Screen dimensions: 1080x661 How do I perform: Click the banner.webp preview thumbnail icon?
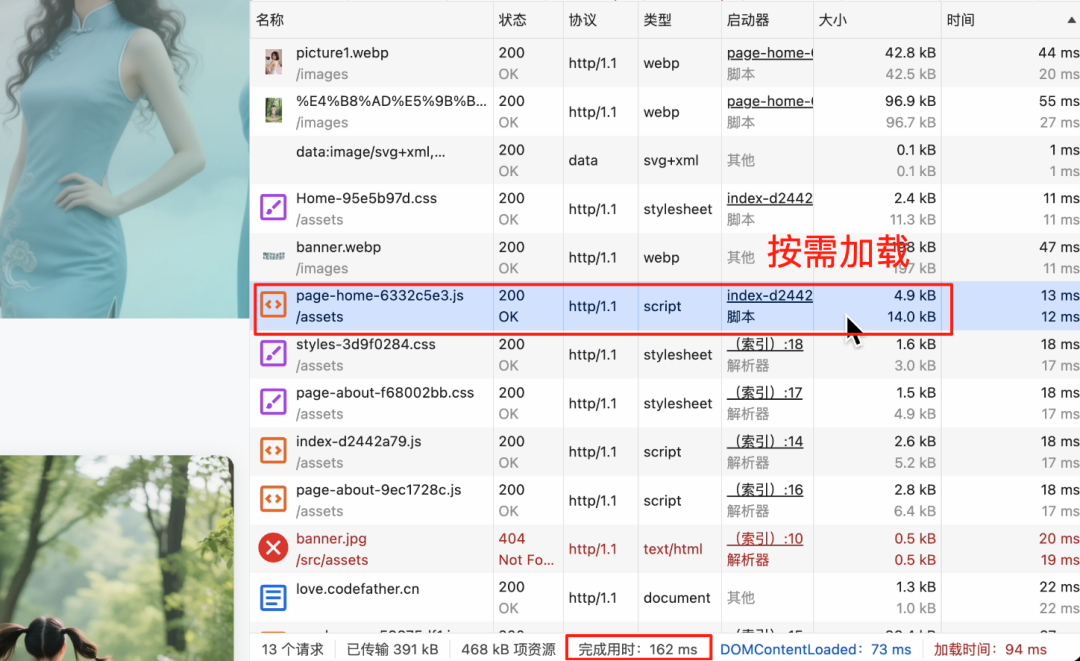coord(273,257)
